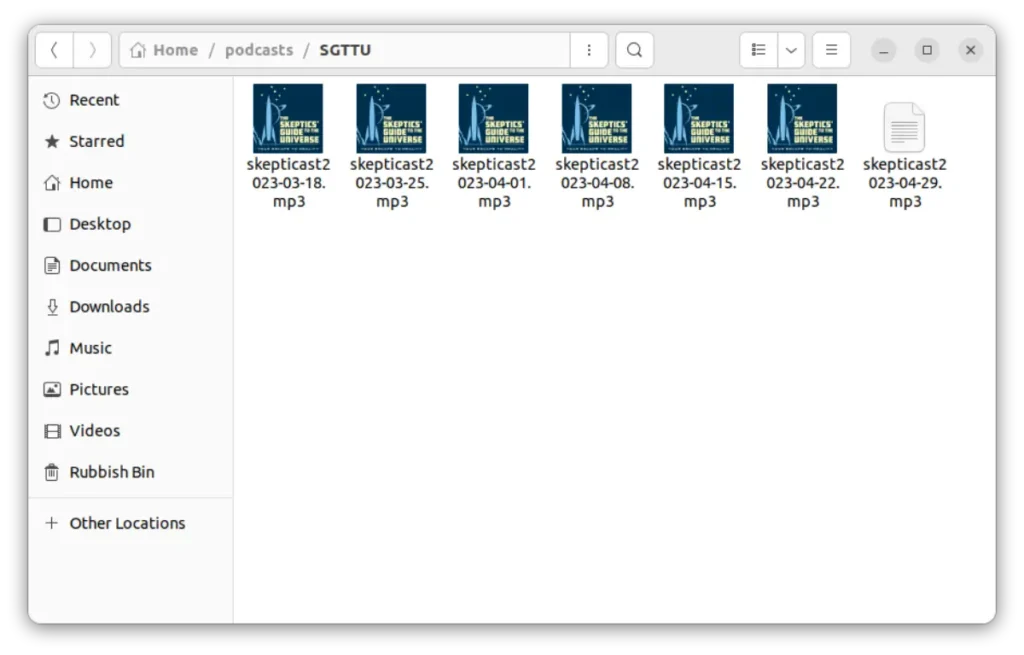Open the main hamburger menu
Viewport: 1024px width, 655px height.
(831, 49)
